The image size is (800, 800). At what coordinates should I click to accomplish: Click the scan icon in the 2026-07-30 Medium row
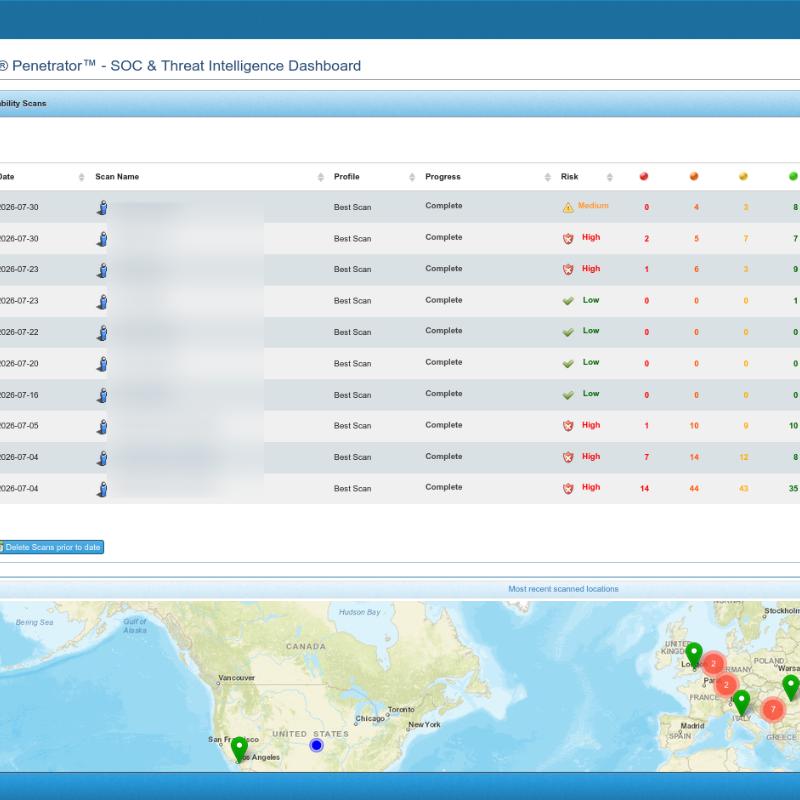tap(103, 207)
